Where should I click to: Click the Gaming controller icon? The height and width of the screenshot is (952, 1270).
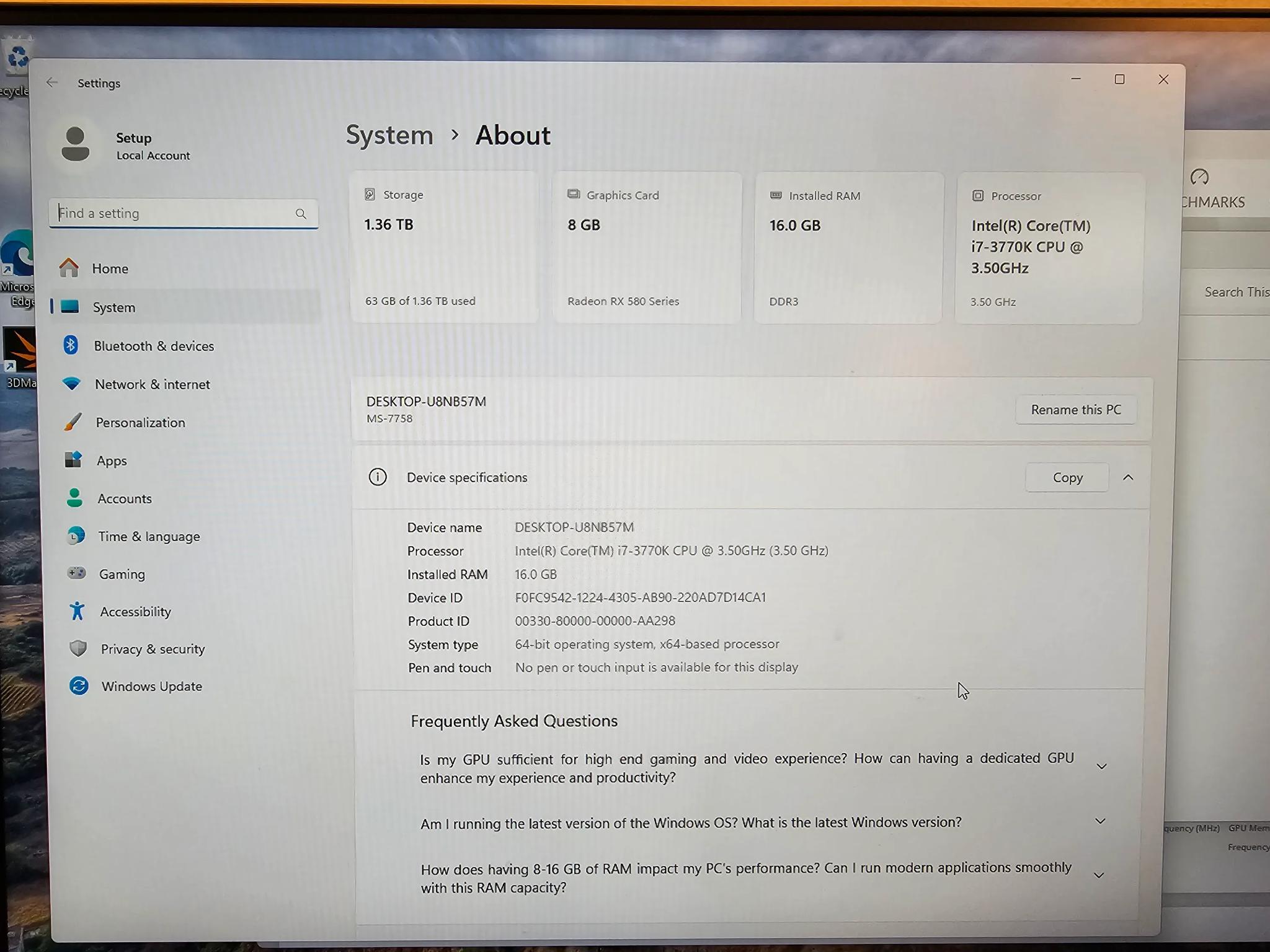pos(76,573)
